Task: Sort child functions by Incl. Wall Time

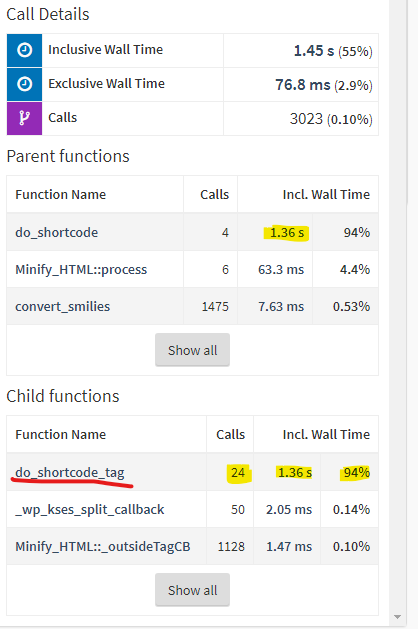Action: click(x=326, y=434)
